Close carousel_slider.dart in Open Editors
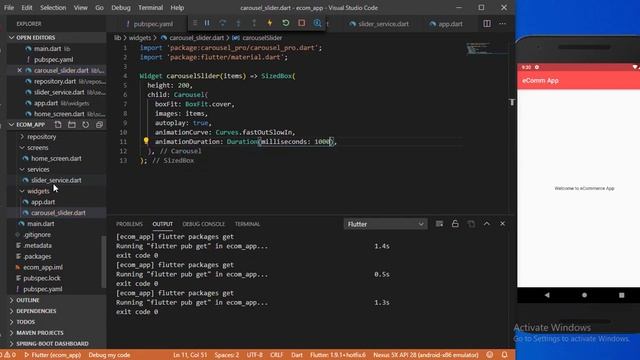The width and height of the screenshot is (640, 360). click(19, 70)
